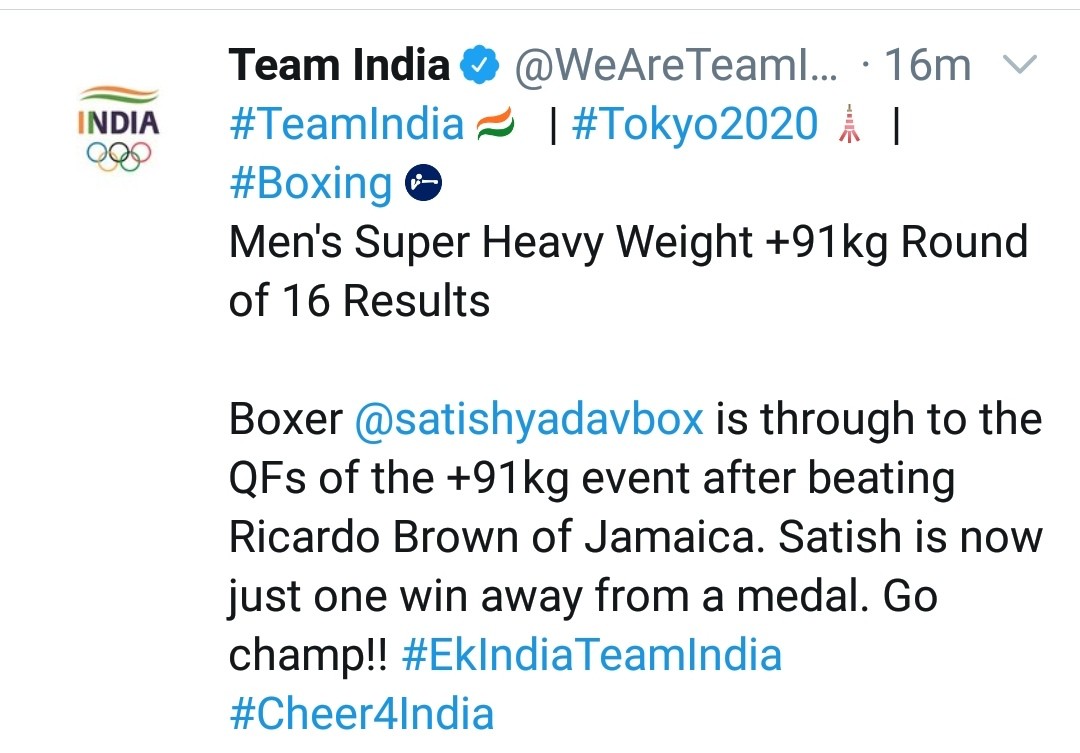Open the #TeamIndia hashtag
Image resolution: width=1080 pixels, height=753 pixels.
coord(346,125)
